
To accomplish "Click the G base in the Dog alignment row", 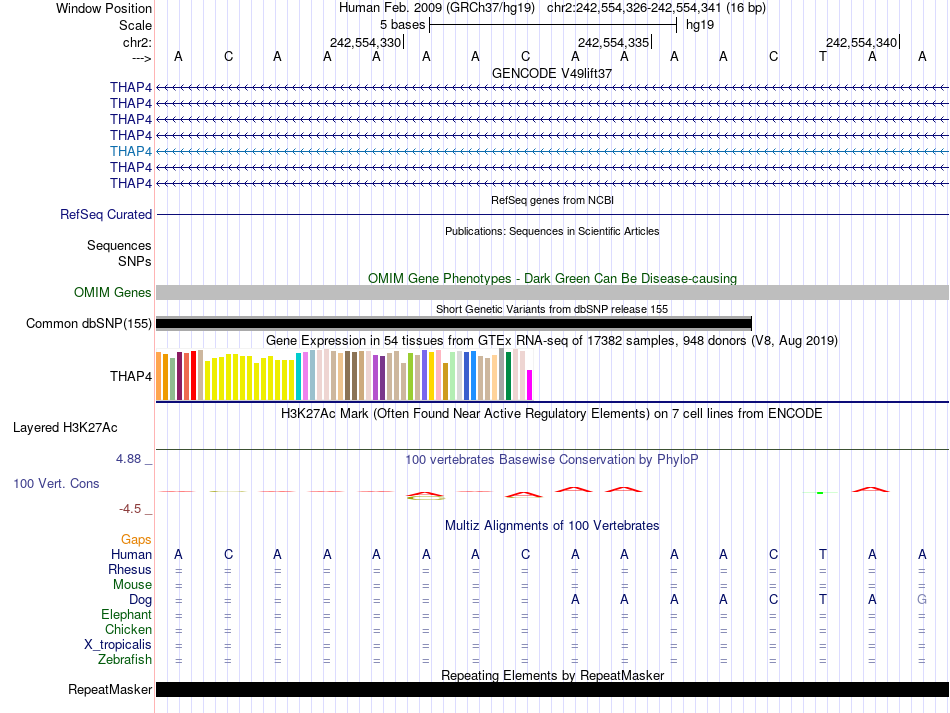I will [922, 599].
